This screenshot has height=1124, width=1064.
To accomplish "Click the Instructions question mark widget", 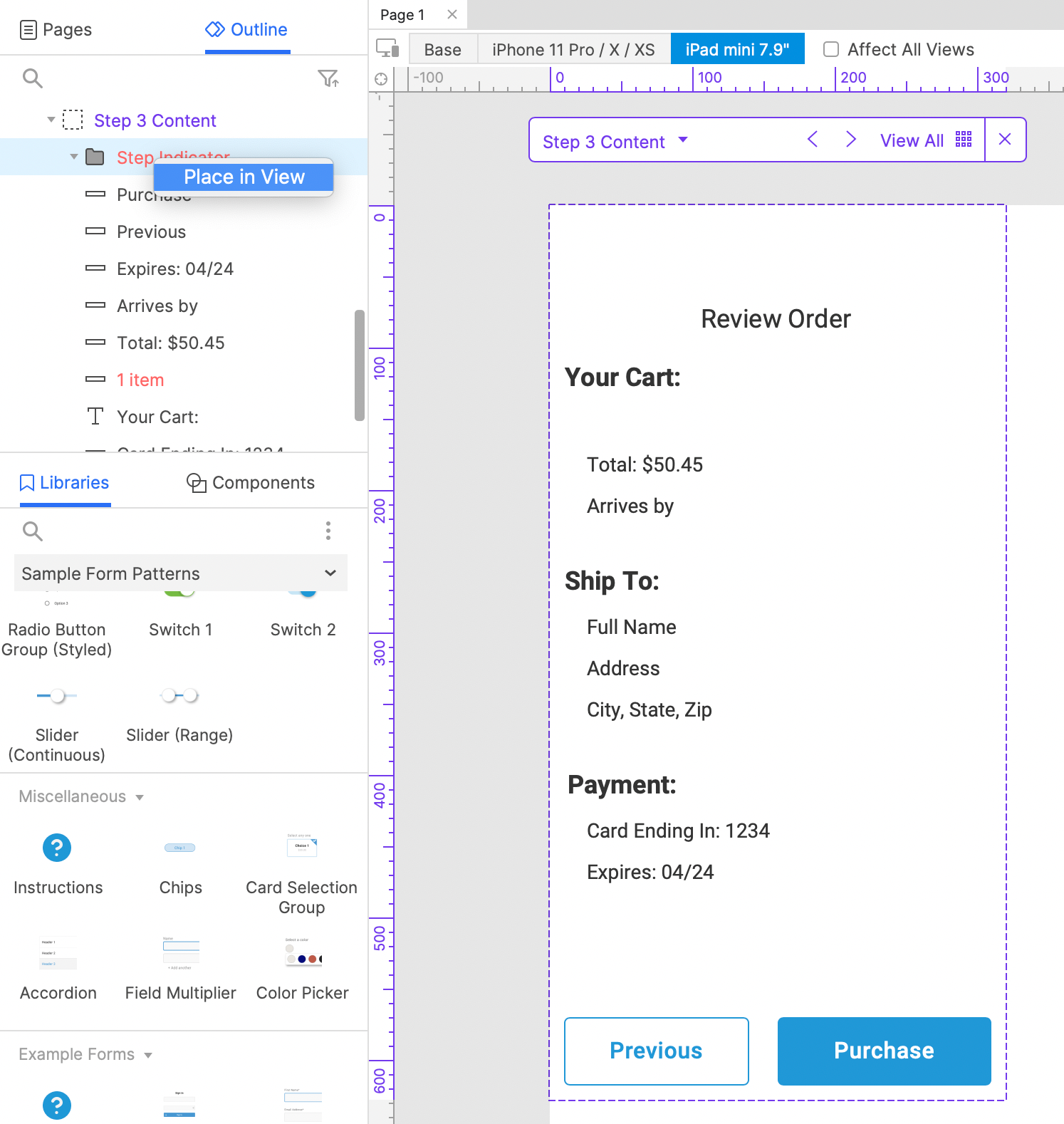I will point(57,848).
